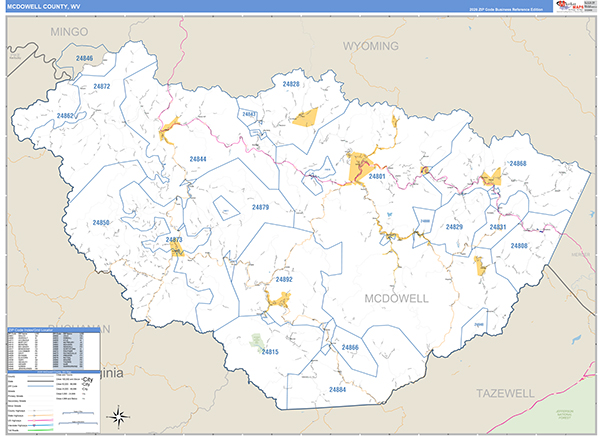Select ZIP code label 24850

(101, 222)
